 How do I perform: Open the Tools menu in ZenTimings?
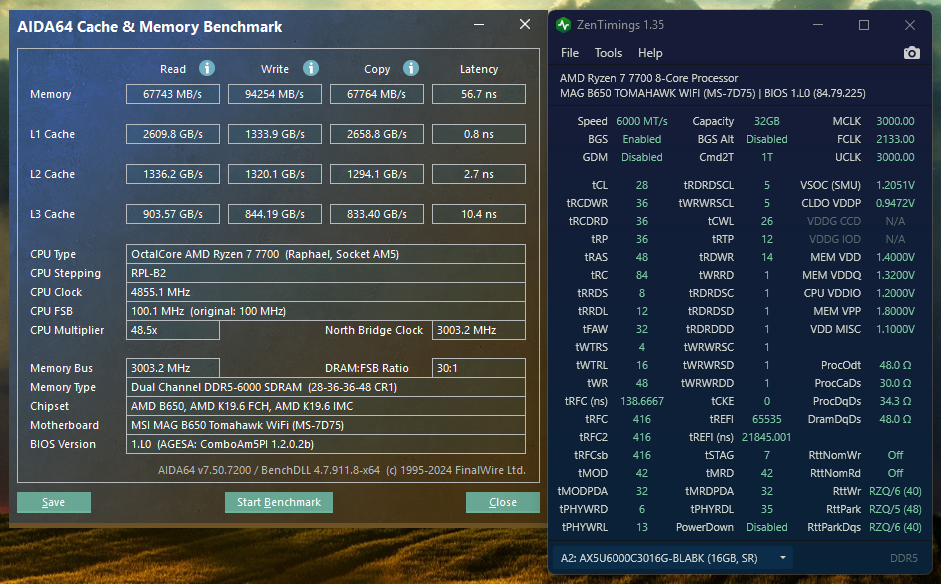(x=608, y=53)
